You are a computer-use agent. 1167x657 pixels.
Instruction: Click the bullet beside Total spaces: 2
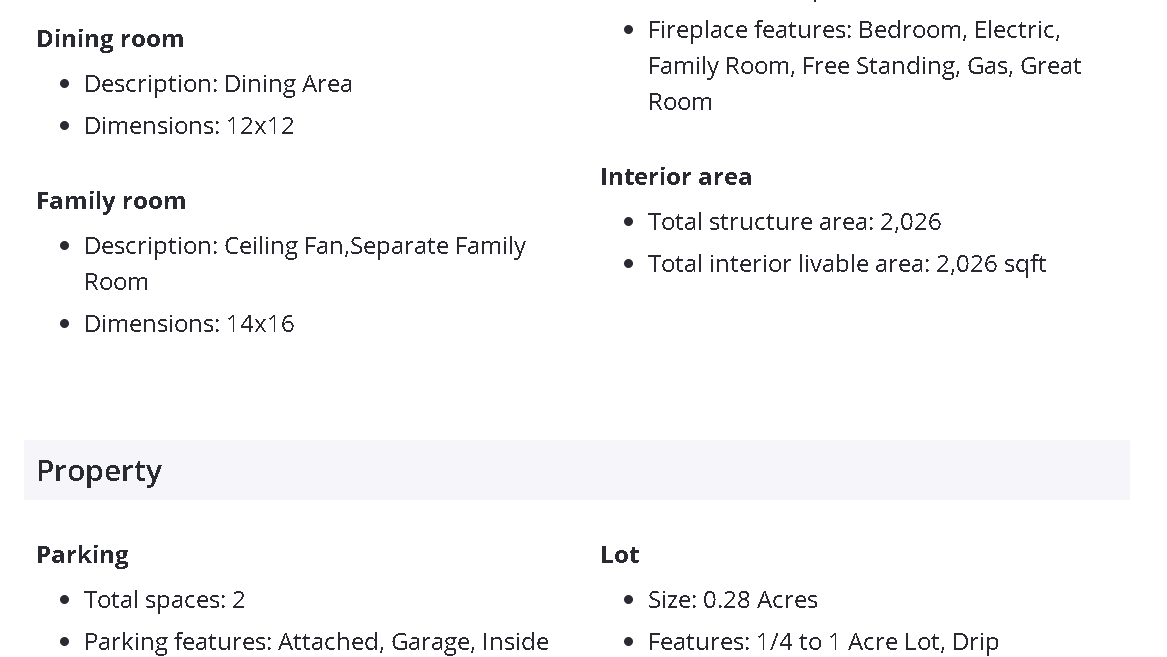(x=65, y=600)
